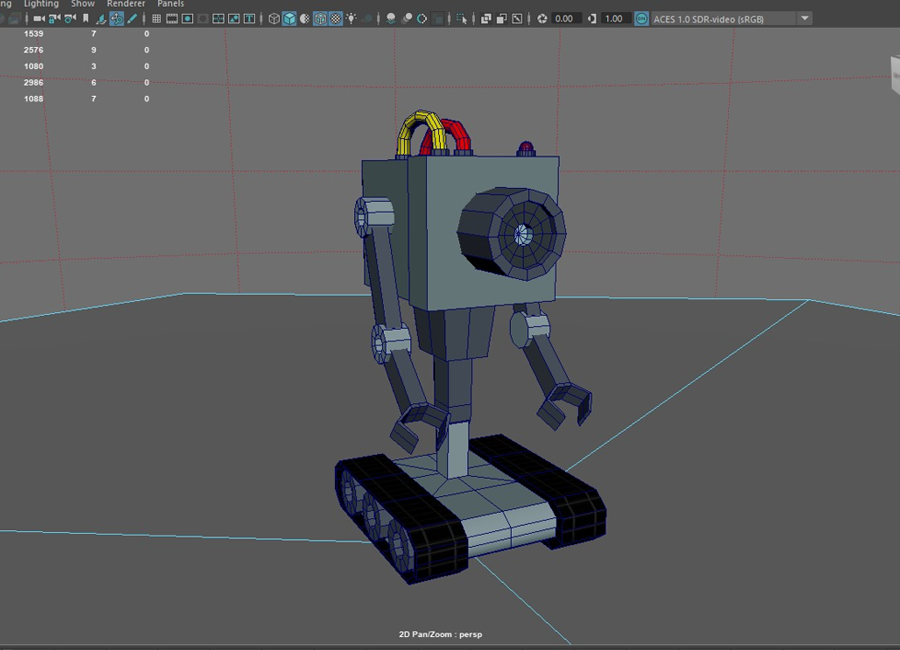Click the Lock Camera icon
This screenshot has height=650, width=900.
(x=54, y=18)
